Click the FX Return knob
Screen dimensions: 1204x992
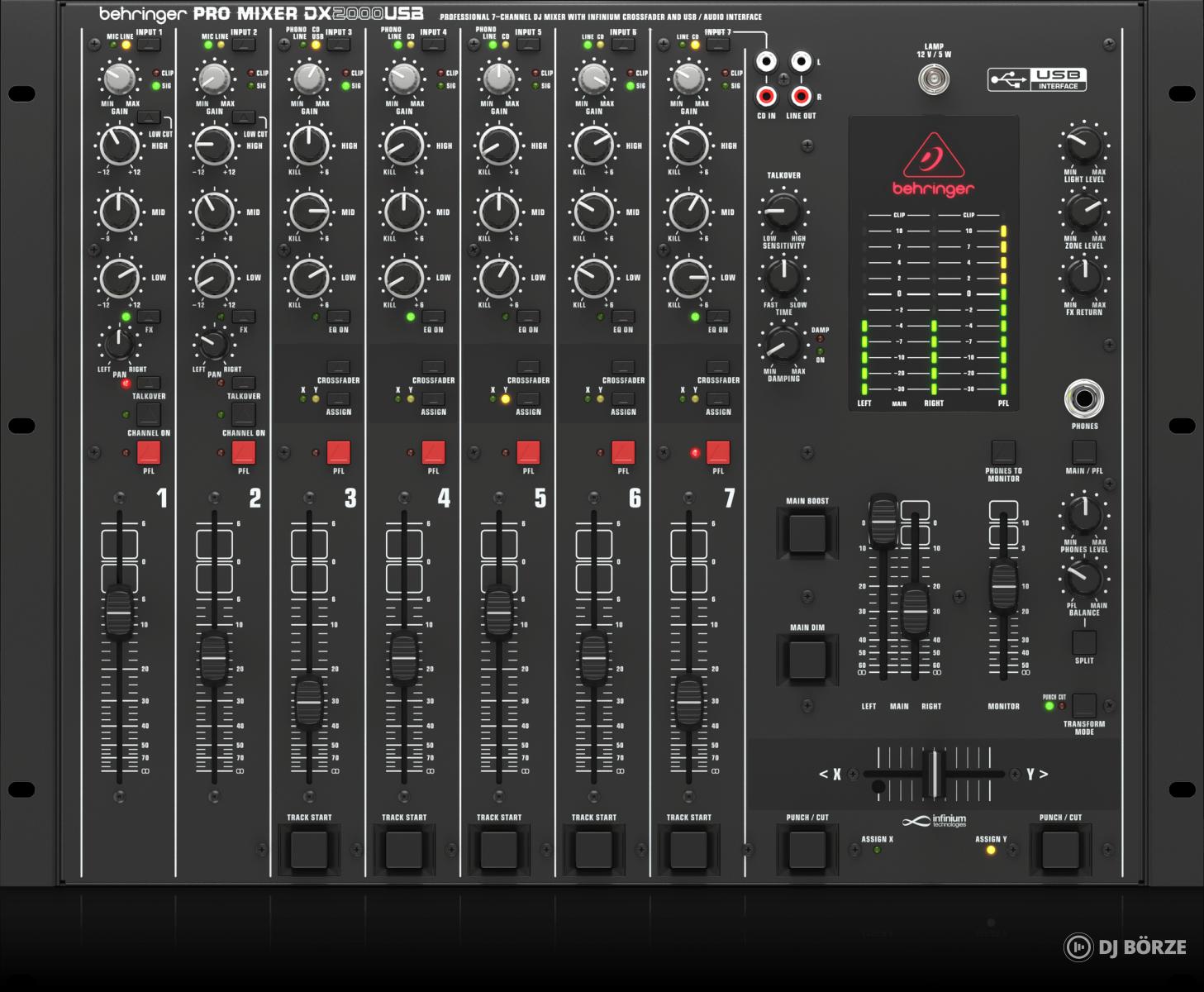[x=1084, y=278]
